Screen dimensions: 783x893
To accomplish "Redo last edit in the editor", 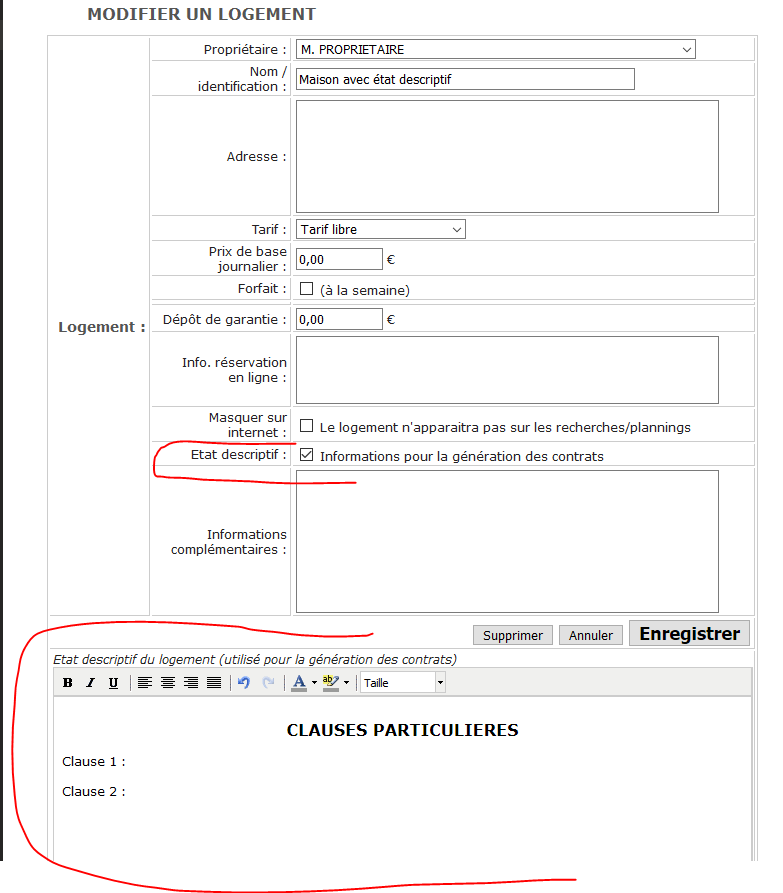I will click(x=268, y=682).
